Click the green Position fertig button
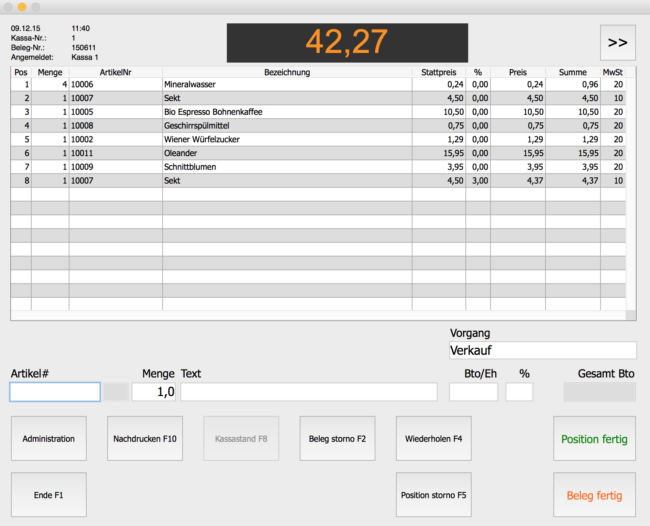This screenshot has width=650, height=526. click(594, 438)
